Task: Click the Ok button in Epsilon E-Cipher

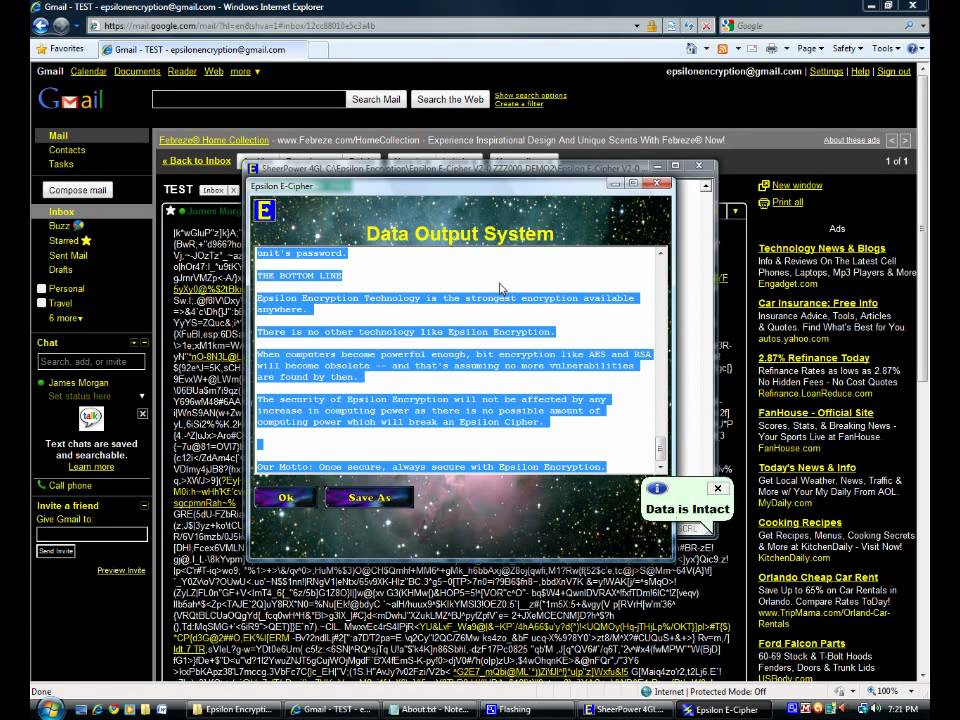Action: (285, 497)
